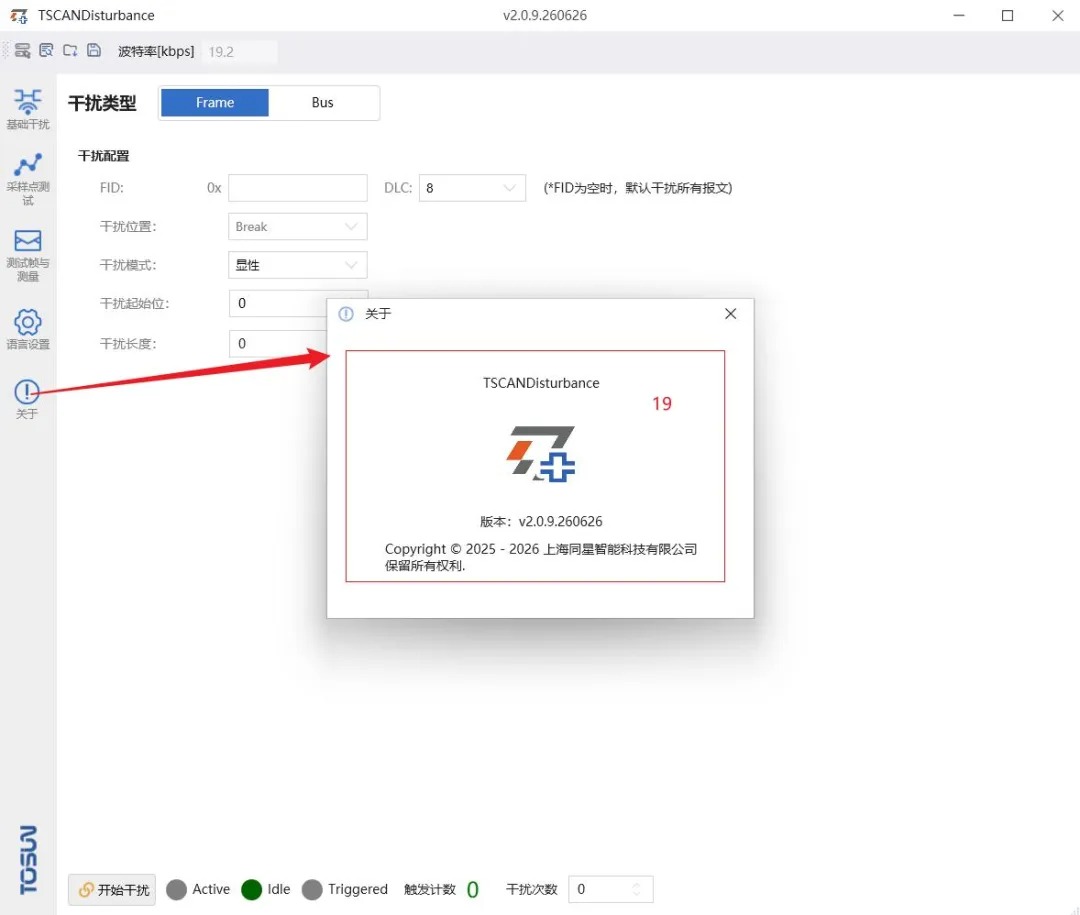
Task: Click the version text v2.0.9.260626 in dialog
Action: coord(561,522)
